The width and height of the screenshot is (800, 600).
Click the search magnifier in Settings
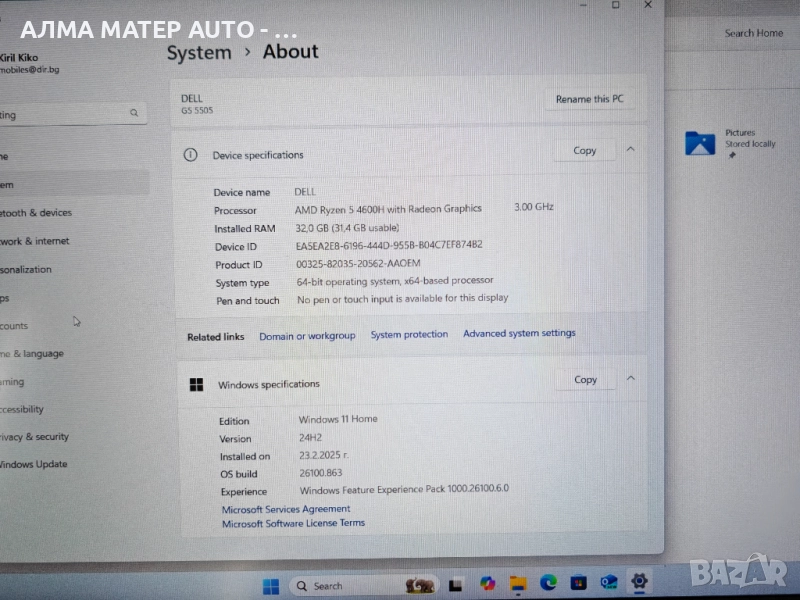[x=134, y=114]
